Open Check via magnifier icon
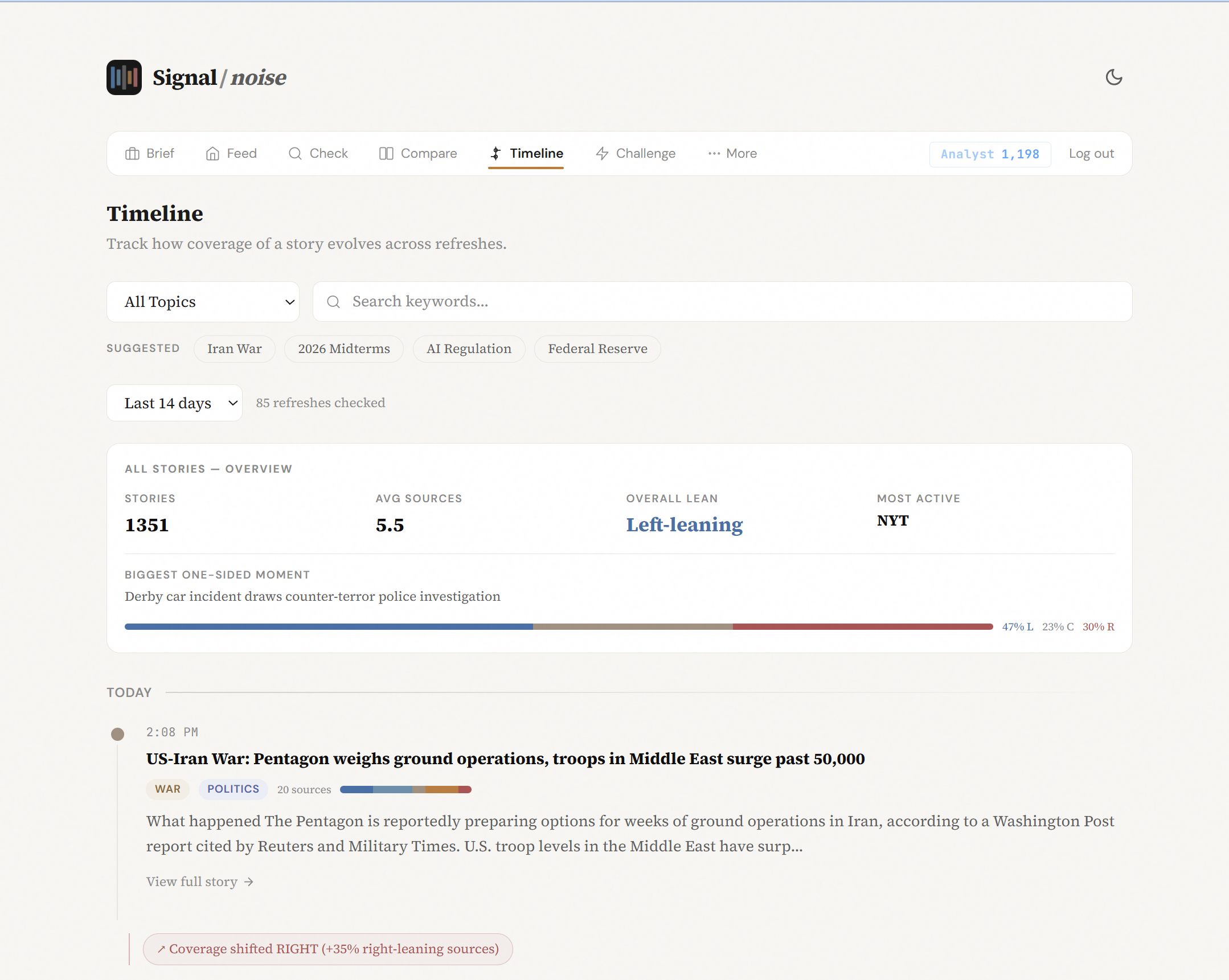Image resolution: width=1229 pixels, height=980 pixels. coord(294,153)
